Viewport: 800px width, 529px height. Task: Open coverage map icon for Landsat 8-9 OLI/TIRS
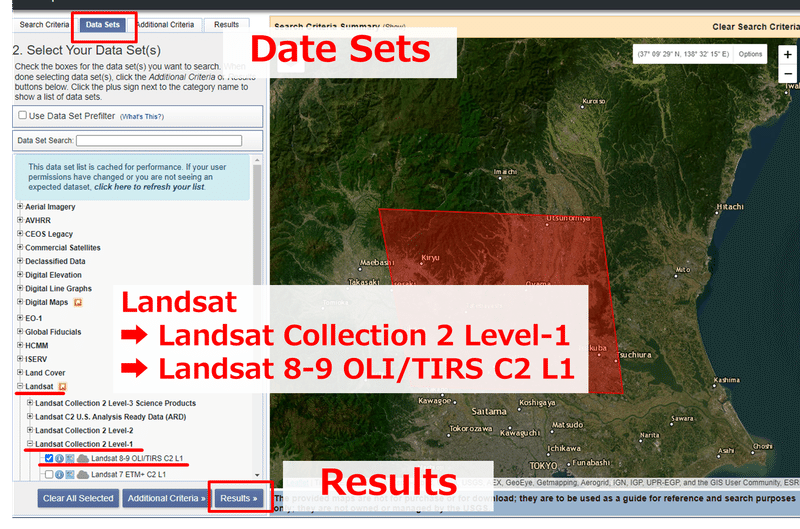click(70, 458)
